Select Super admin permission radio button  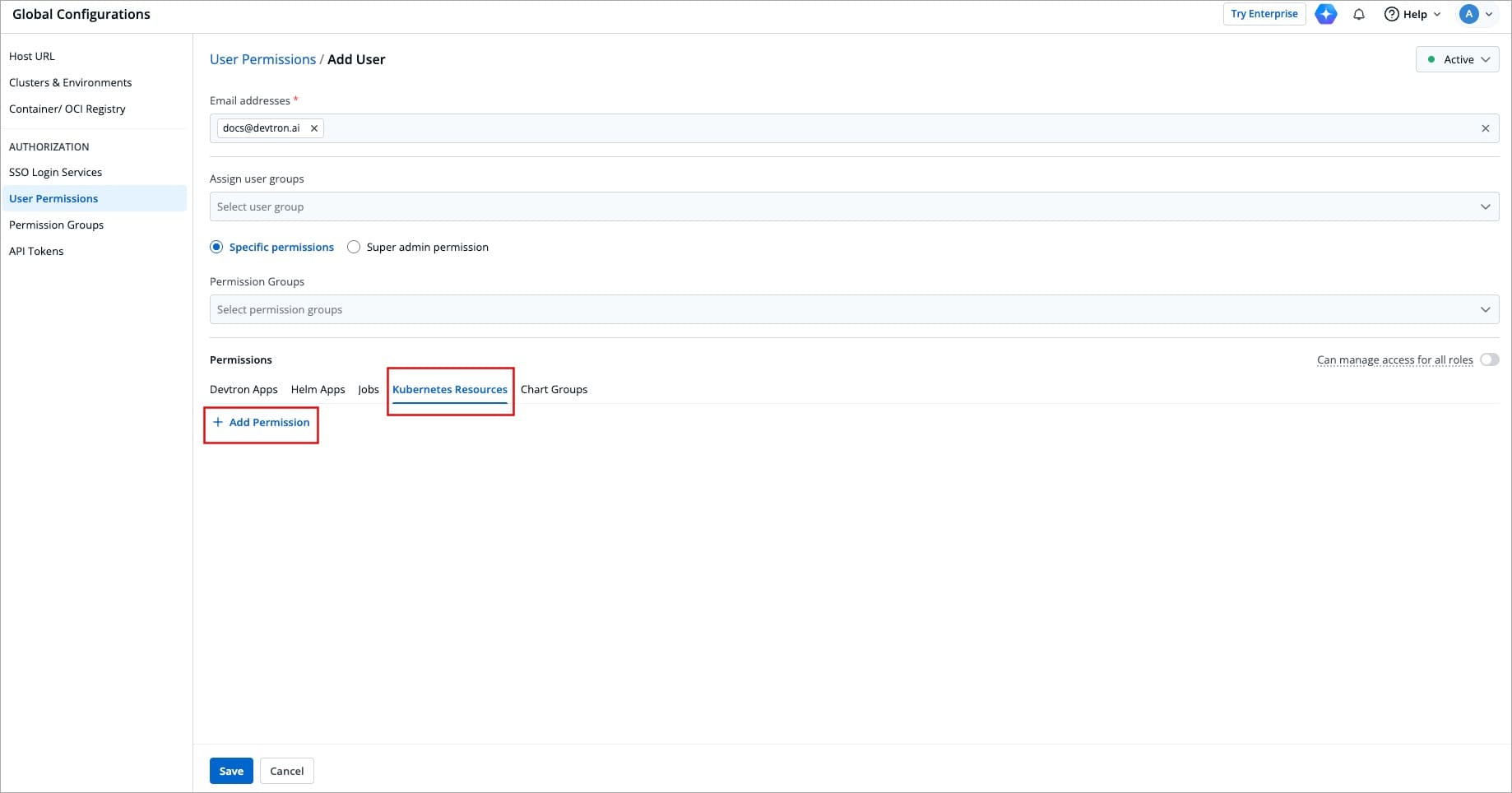tap(354, 247)
